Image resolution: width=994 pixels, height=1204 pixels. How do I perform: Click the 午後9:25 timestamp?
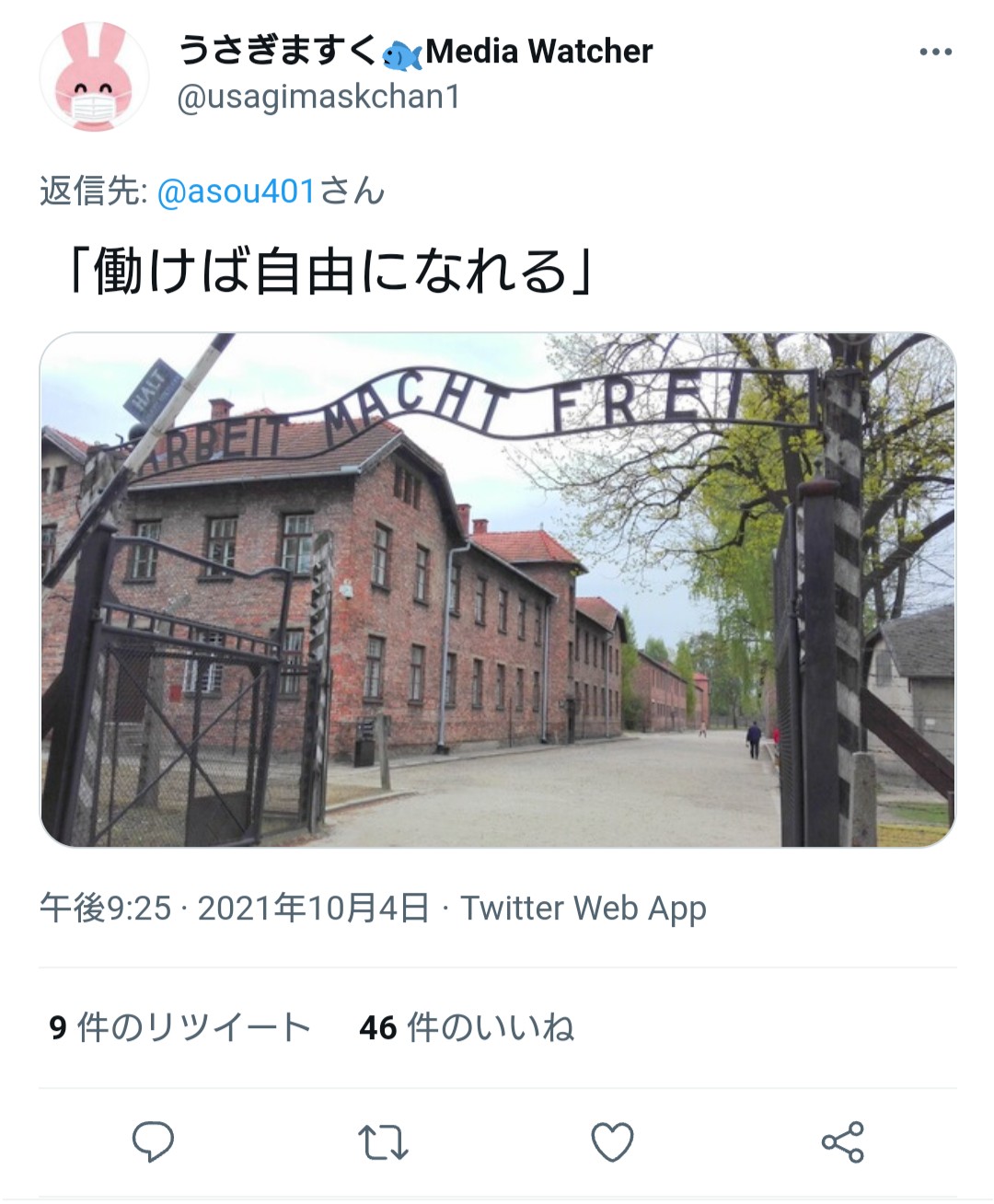(x=105, y=909)
